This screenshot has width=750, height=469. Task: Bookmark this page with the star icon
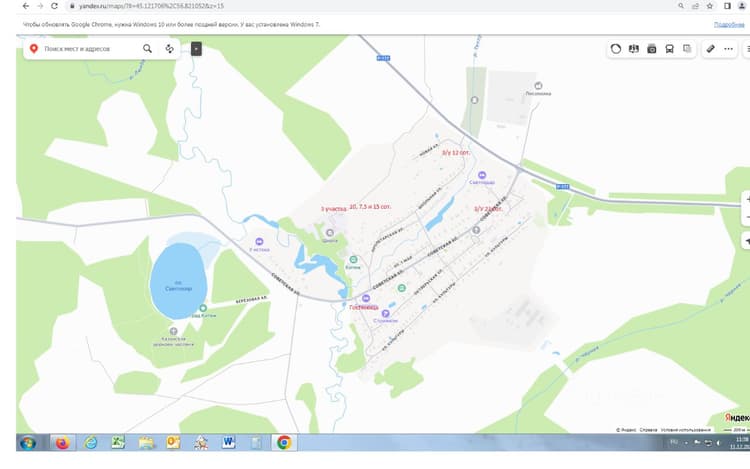710,6
